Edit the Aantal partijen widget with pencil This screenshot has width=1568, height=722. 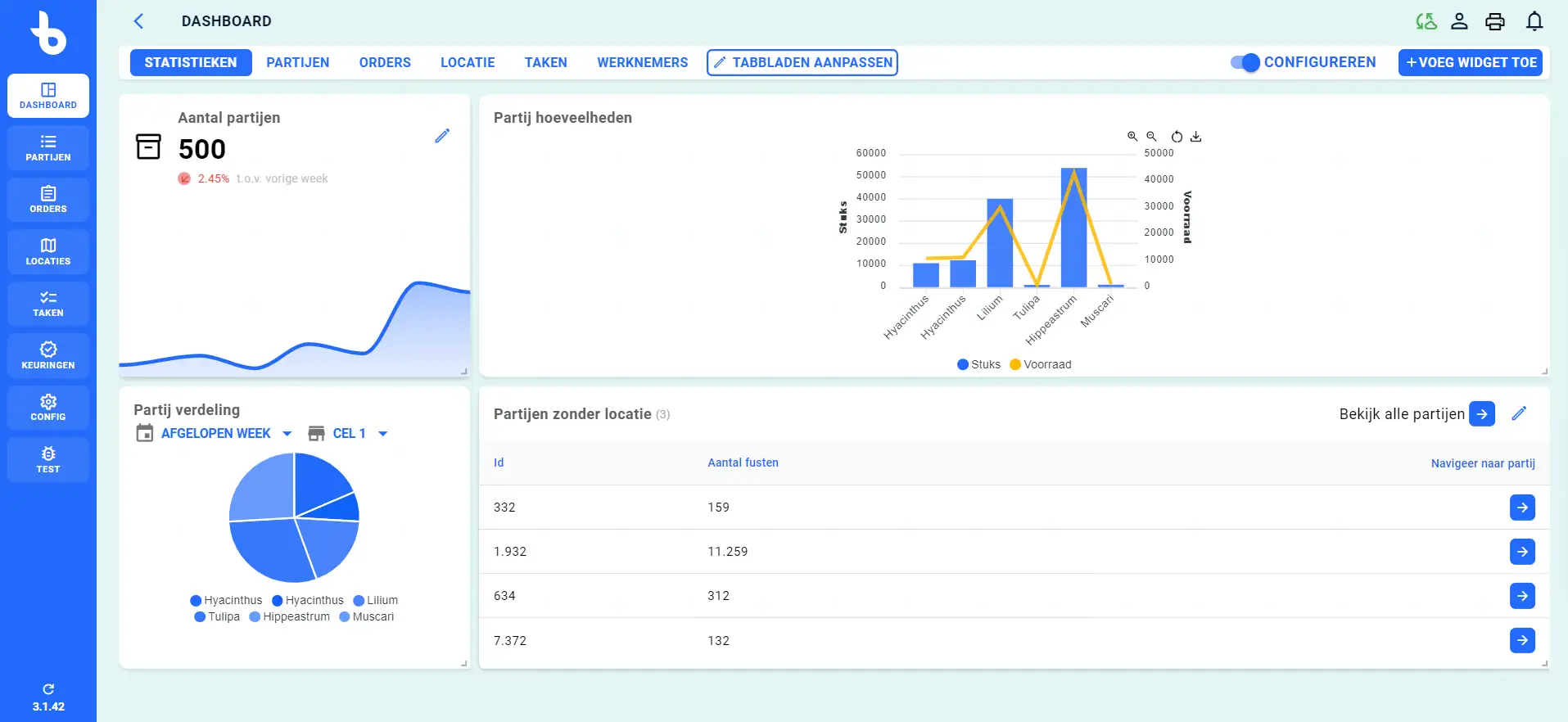point(442,136)
